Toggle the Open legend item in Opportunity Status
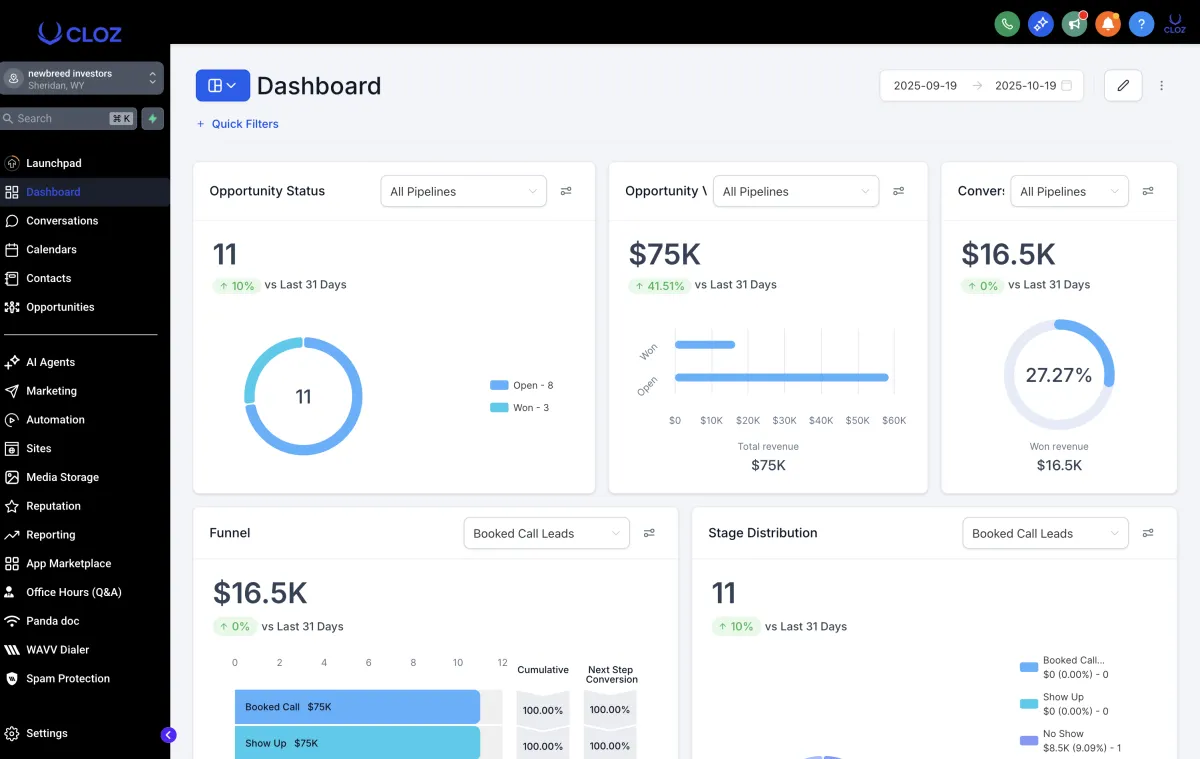The image size is (1200, 759). [x=521, y=385]
